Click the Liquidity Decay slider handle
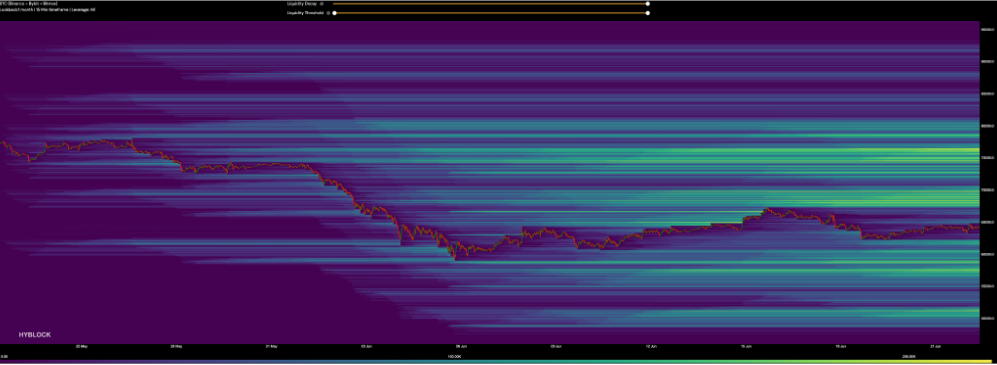997x365 pixels. (x=647, y=3)
